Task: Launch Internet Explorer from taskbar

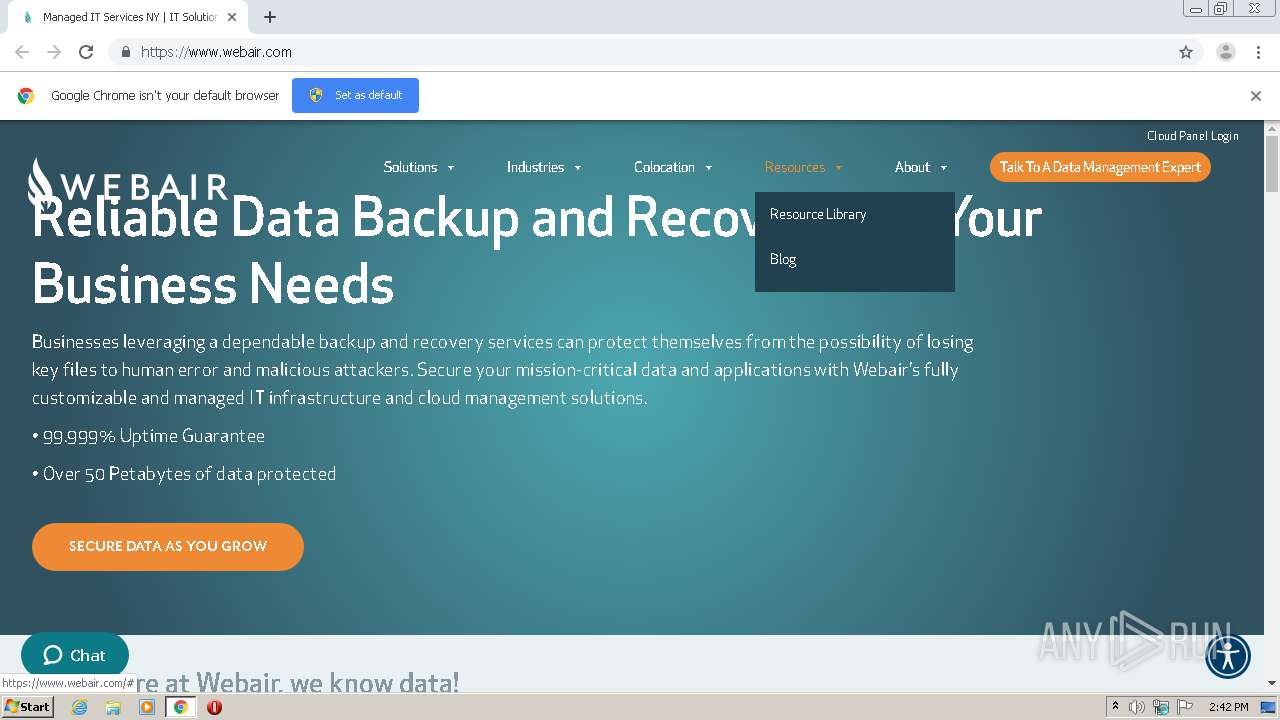Action: point(80,707)
